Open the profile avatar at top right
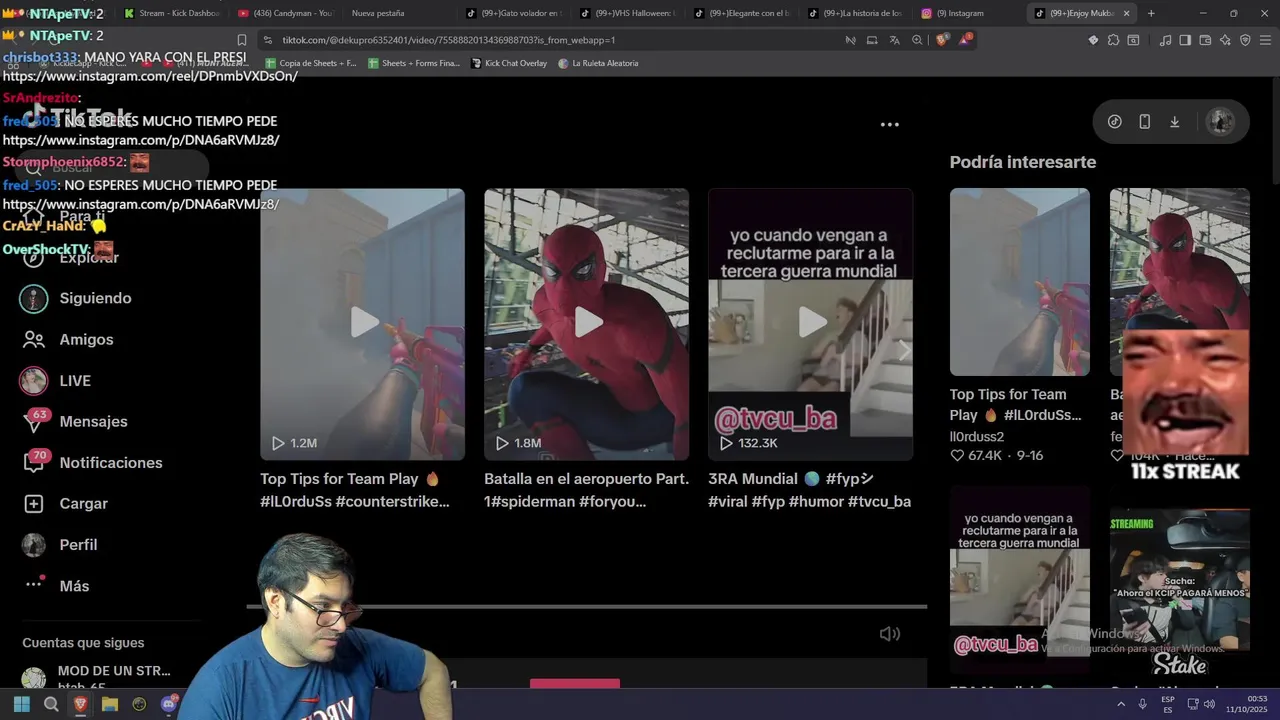 [x=1220, y=122]
